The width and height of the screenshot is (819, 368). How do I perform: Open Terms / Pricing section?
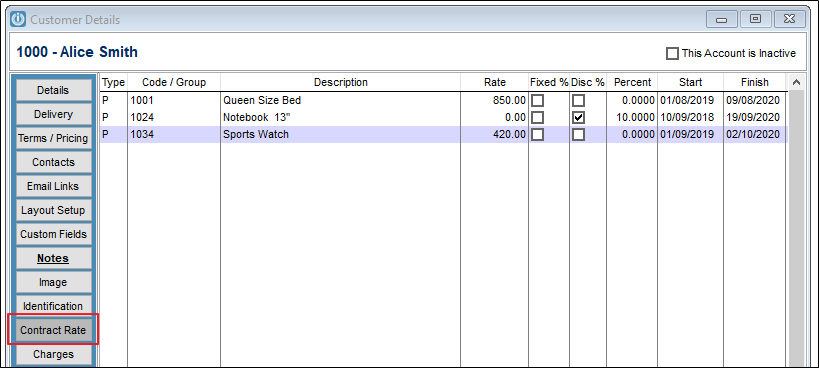click(x=53, y=138)
